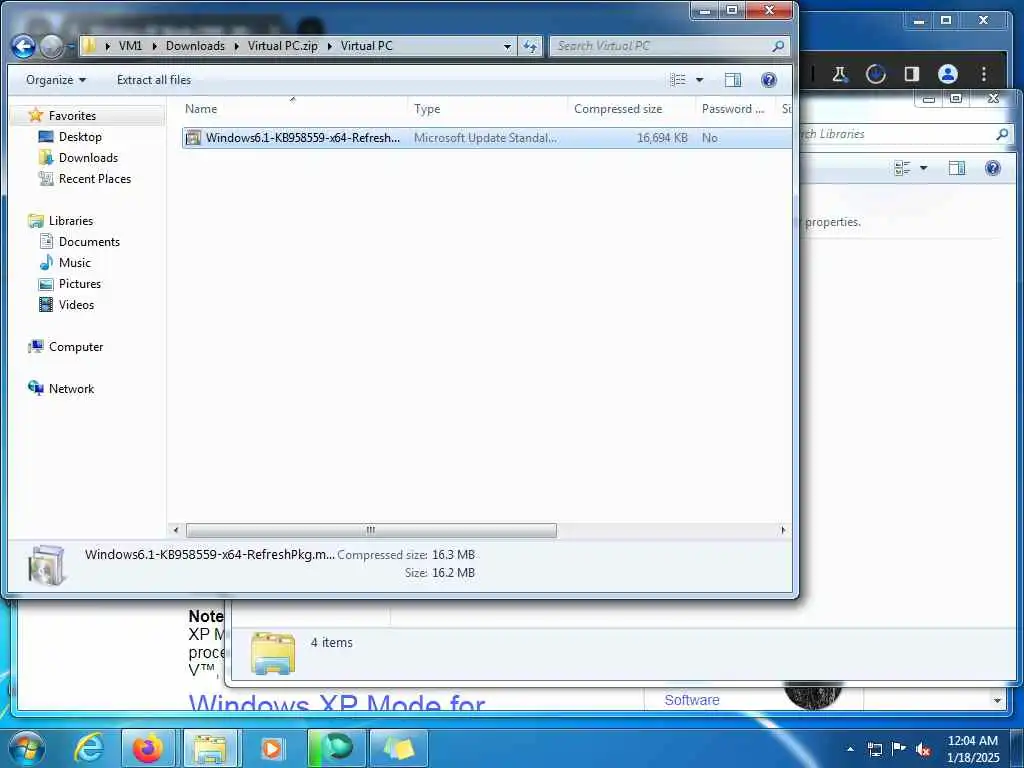This screenshot has height=768, width=1024.
Task: Toggle preview pane in Libraries window
Action: point(957,168)
